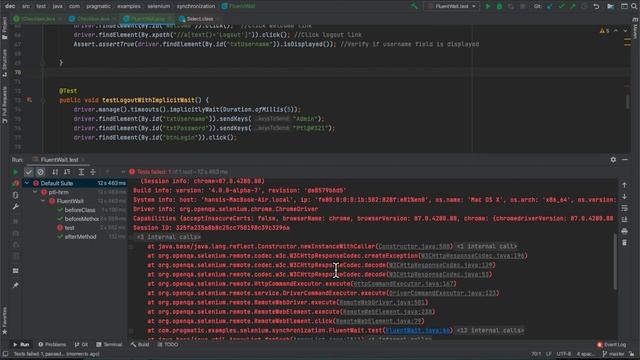Open the W3CHttpResponseCodec.java:196 stack trace link

point(472,256)
